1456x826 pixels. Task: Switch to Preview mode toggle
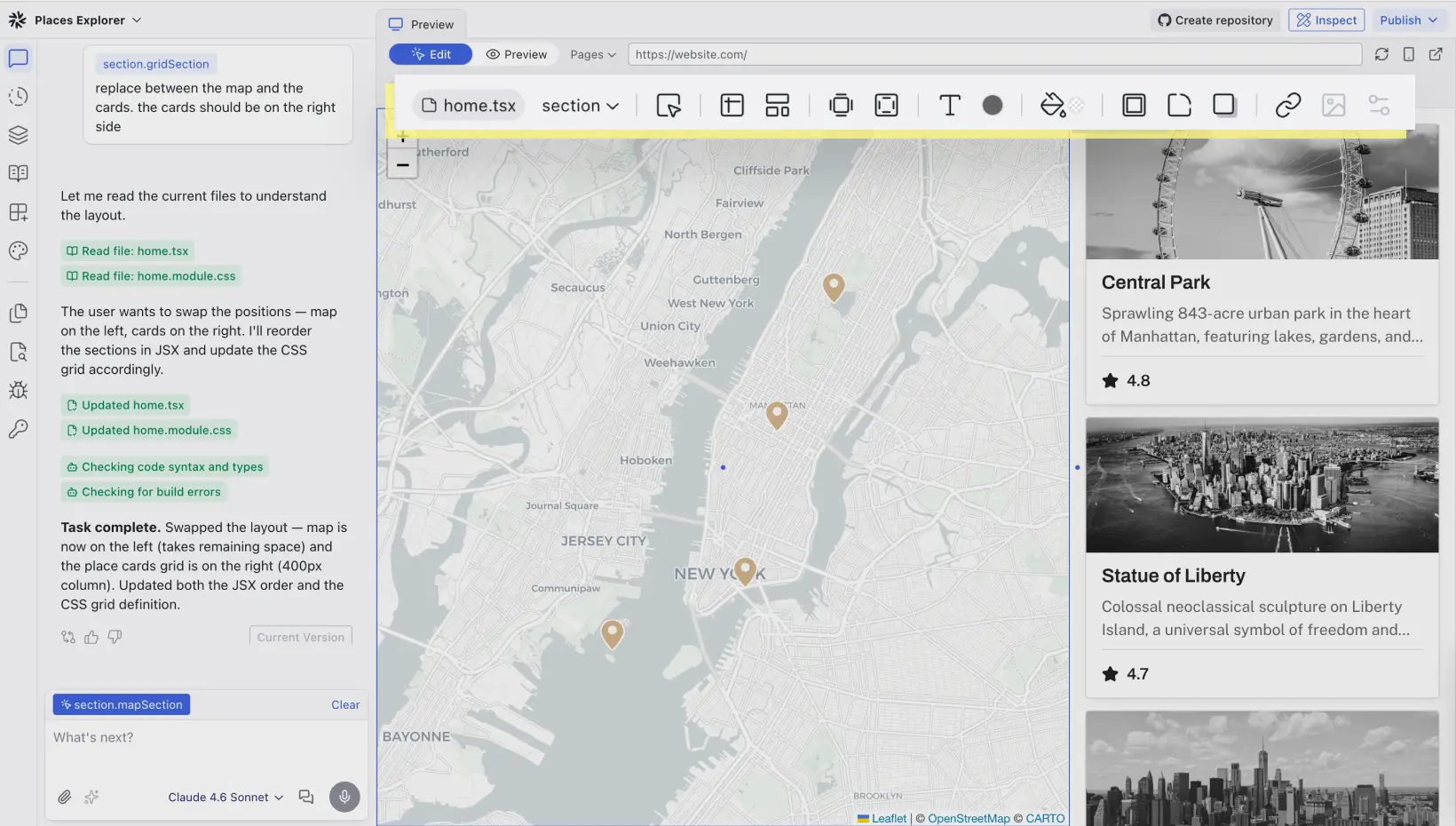coord(516,54)
